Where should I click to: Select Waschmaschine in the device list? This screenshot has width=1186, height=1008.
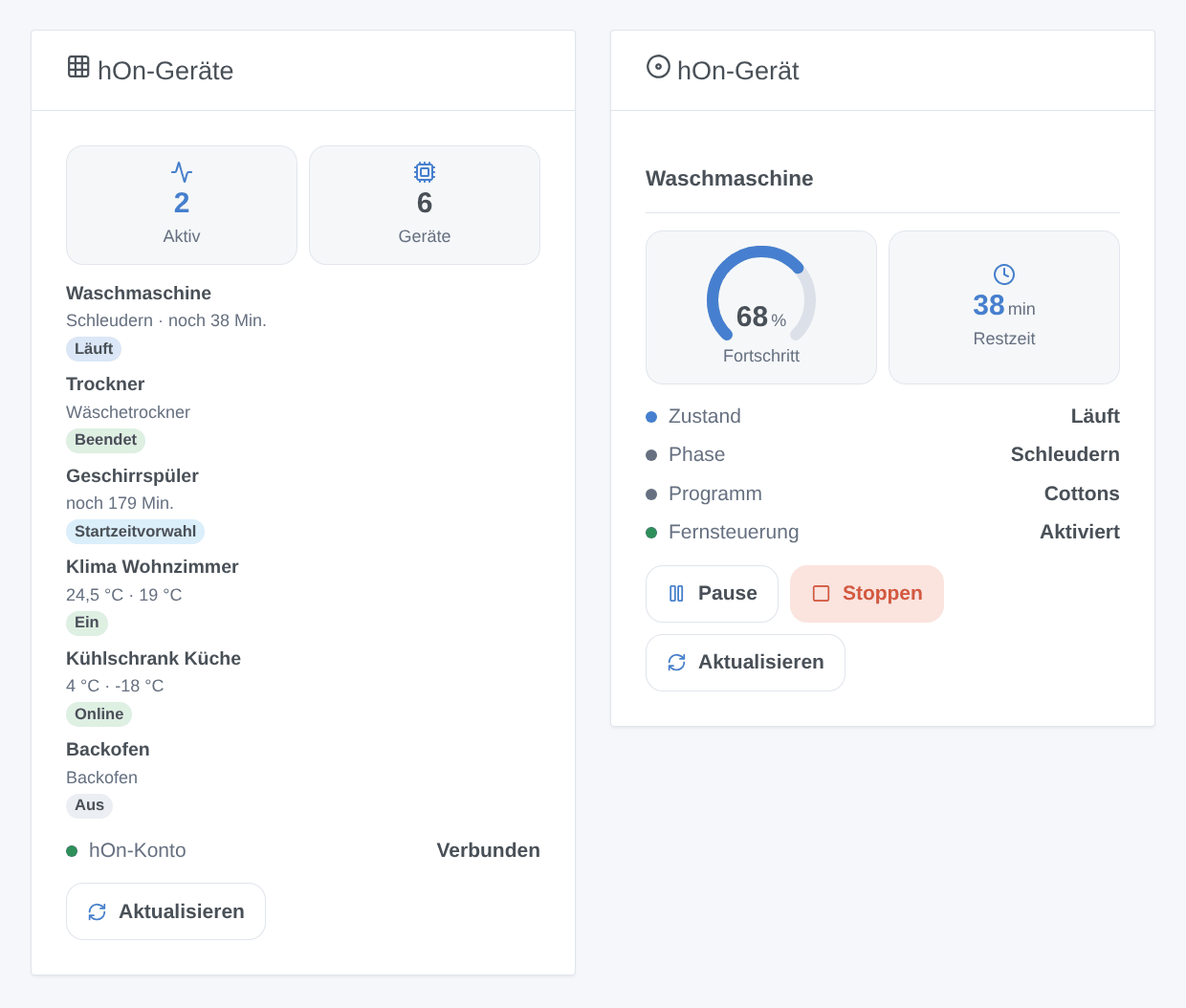click(139, 294)
